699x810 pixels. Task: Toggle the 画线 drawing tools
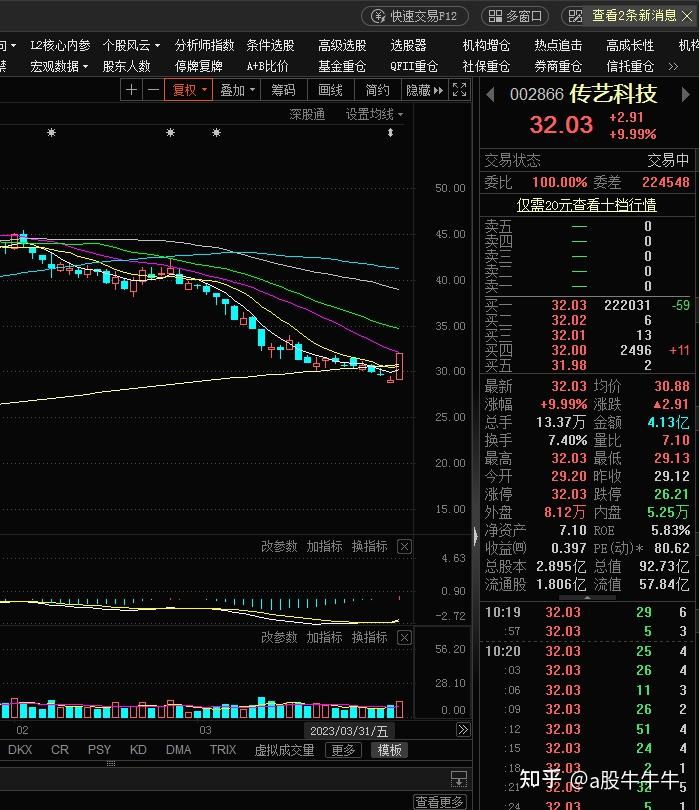point(330,90)
